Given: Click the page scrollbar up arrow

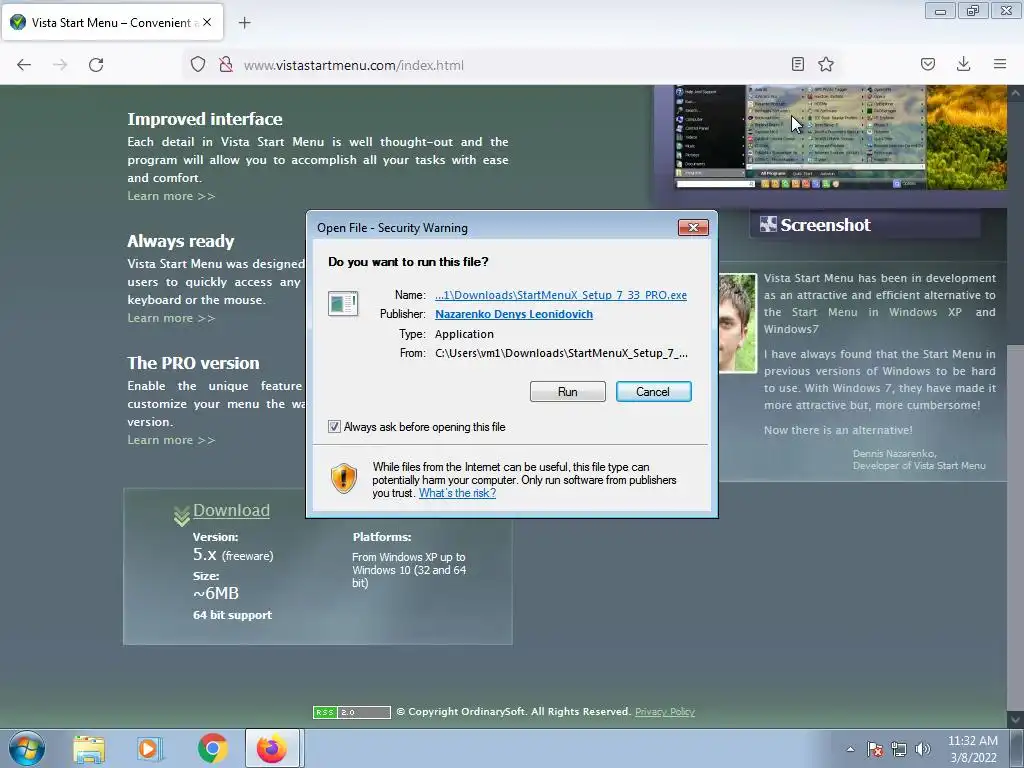Looking at the screenshot, I should point(1015,93).
